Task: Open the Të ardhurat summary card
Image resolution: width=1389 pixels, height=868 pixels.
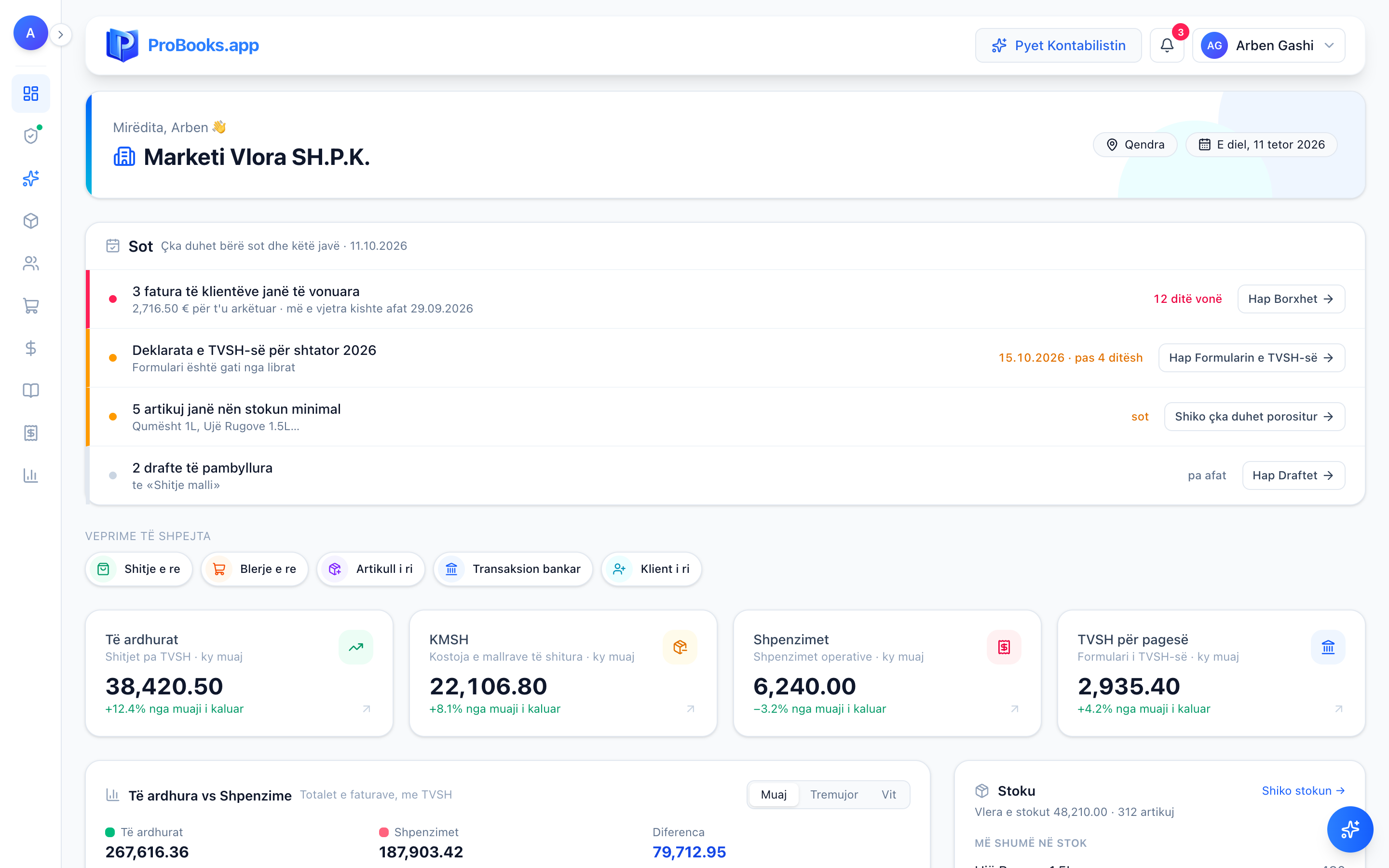Action: pyautogui.click(x=239, y=673)
